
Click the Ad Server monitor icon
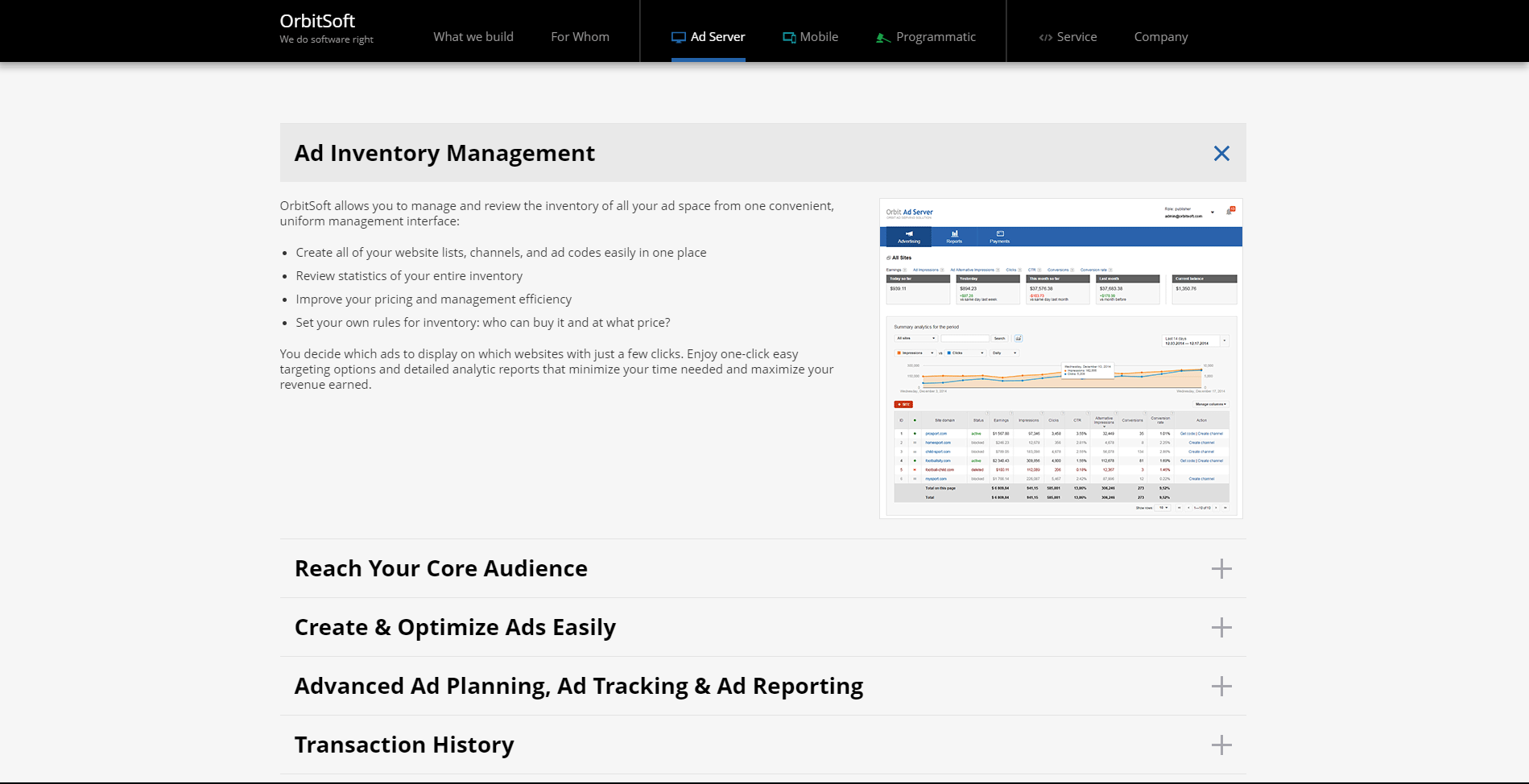(x=679, y=37)
